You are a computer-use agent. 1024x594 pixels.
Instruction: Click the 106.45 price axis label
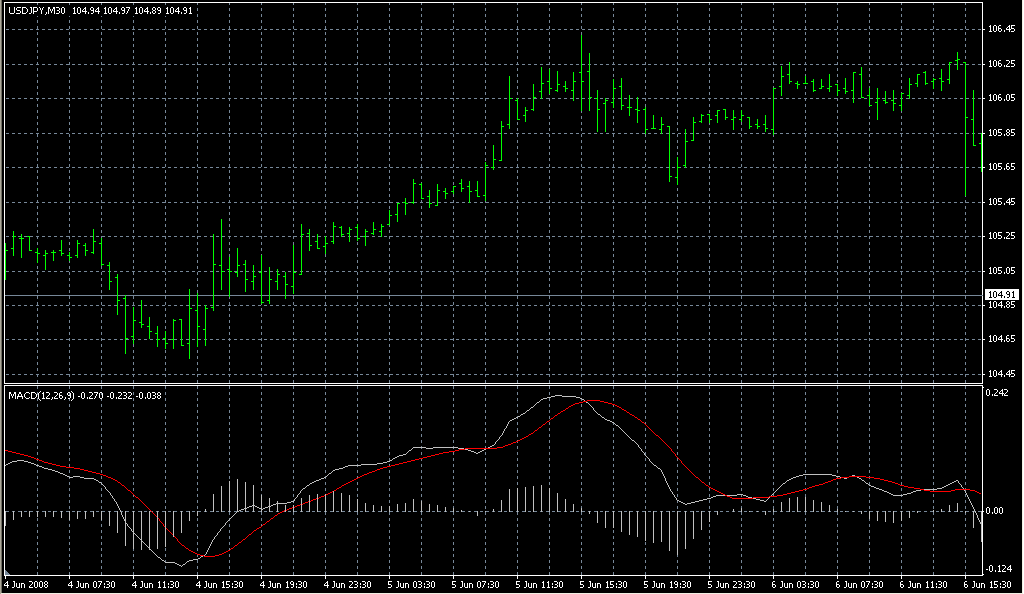coord(1001,29)
